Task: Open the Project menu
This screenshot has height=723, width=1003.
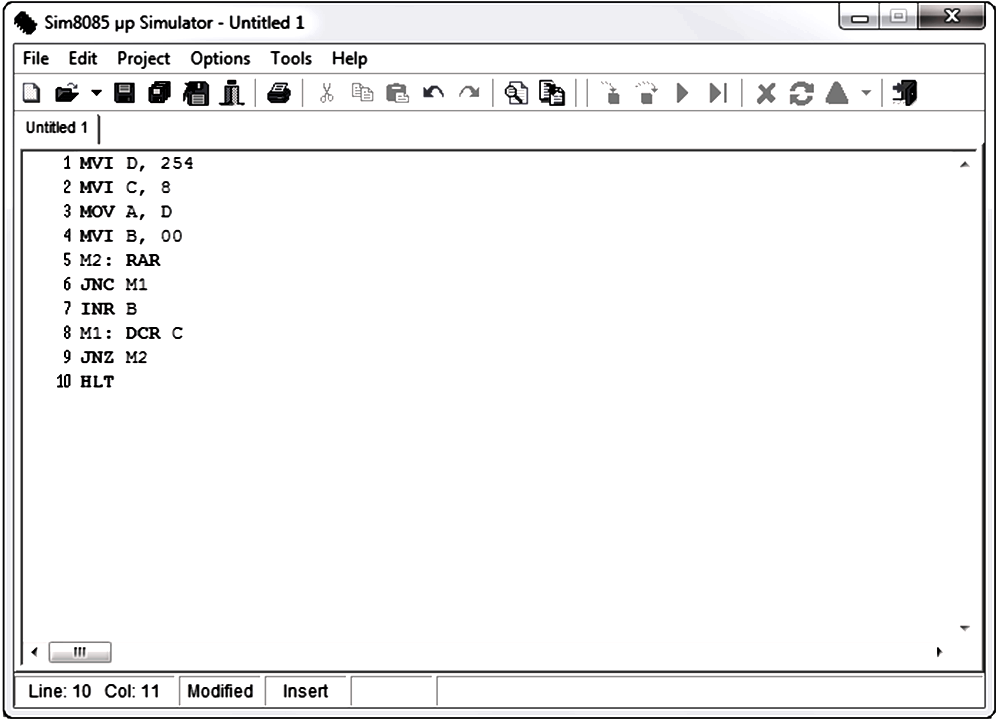Action: tap(144, 59)
